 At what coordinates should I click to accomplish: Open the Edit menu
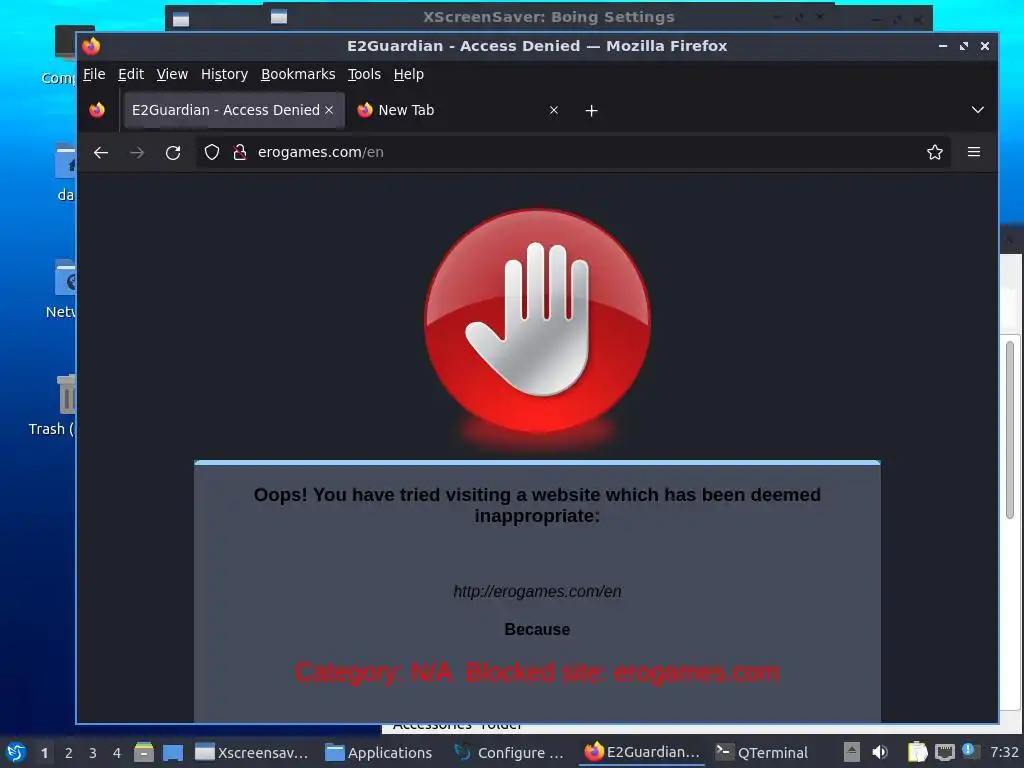[131, 74]
